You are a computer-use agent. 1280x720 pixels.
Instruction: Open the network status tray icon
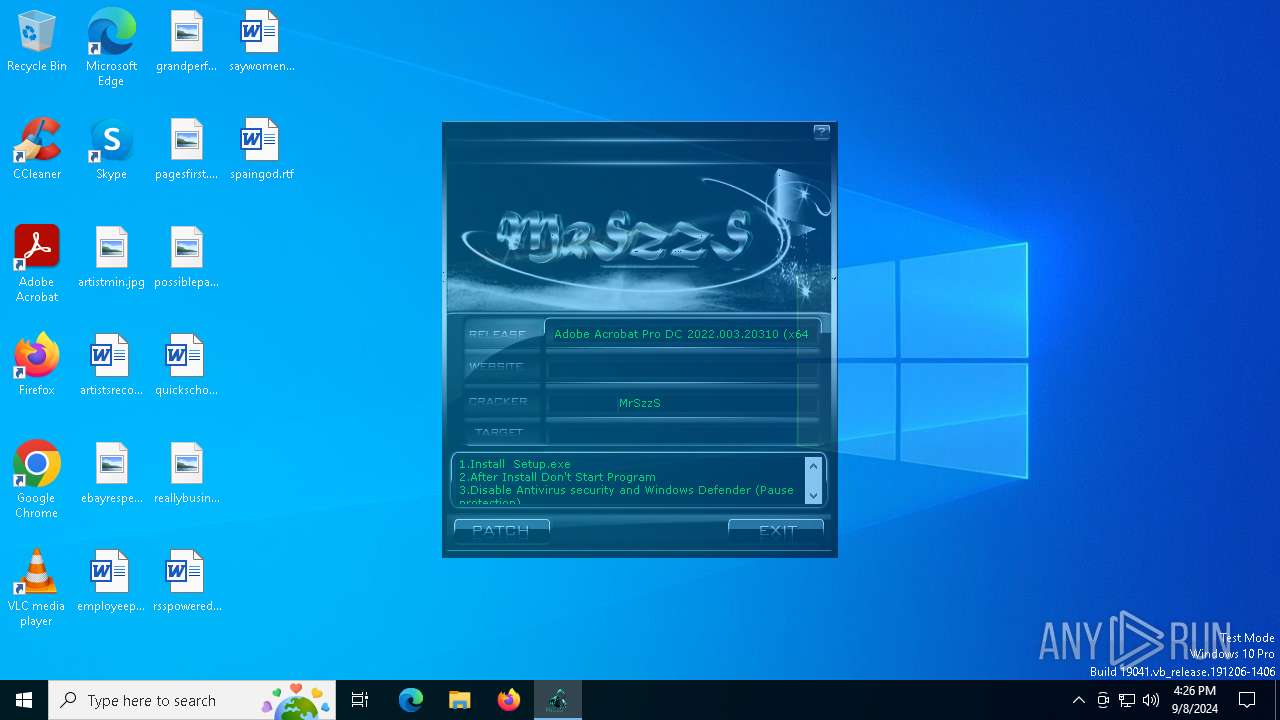[x=1127, y=700]
